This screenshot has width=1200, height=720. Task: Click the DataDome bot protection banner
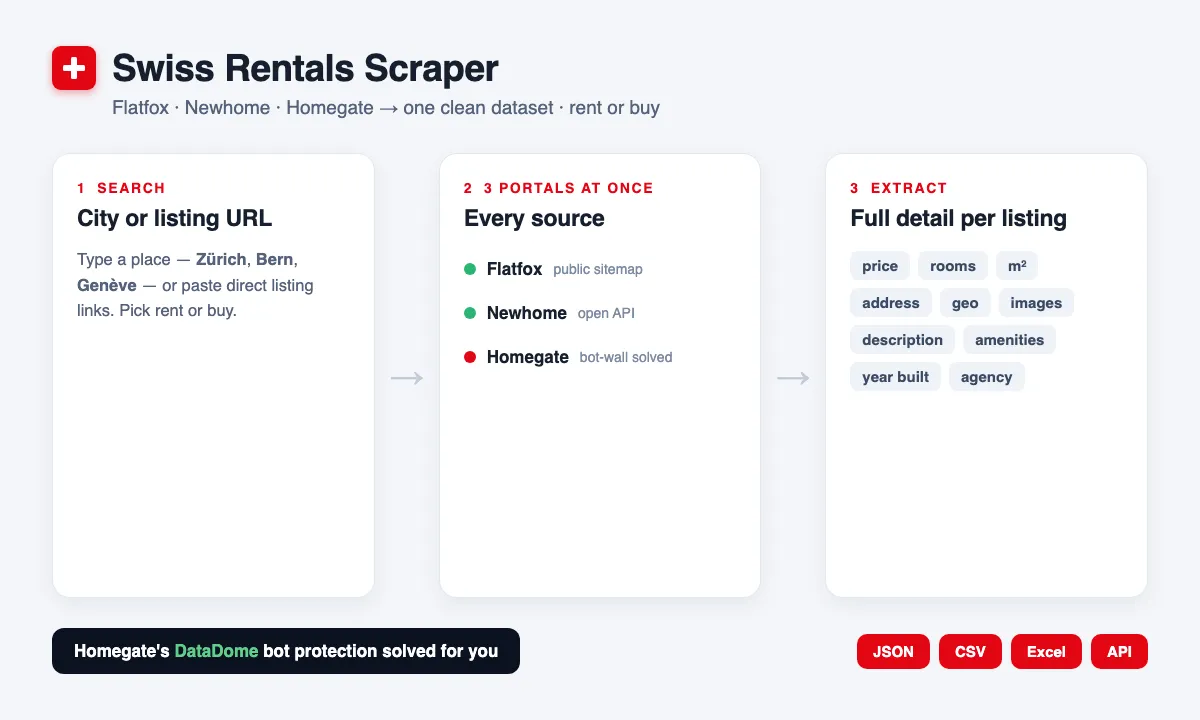pyautogui.click(x=286, y=651)
